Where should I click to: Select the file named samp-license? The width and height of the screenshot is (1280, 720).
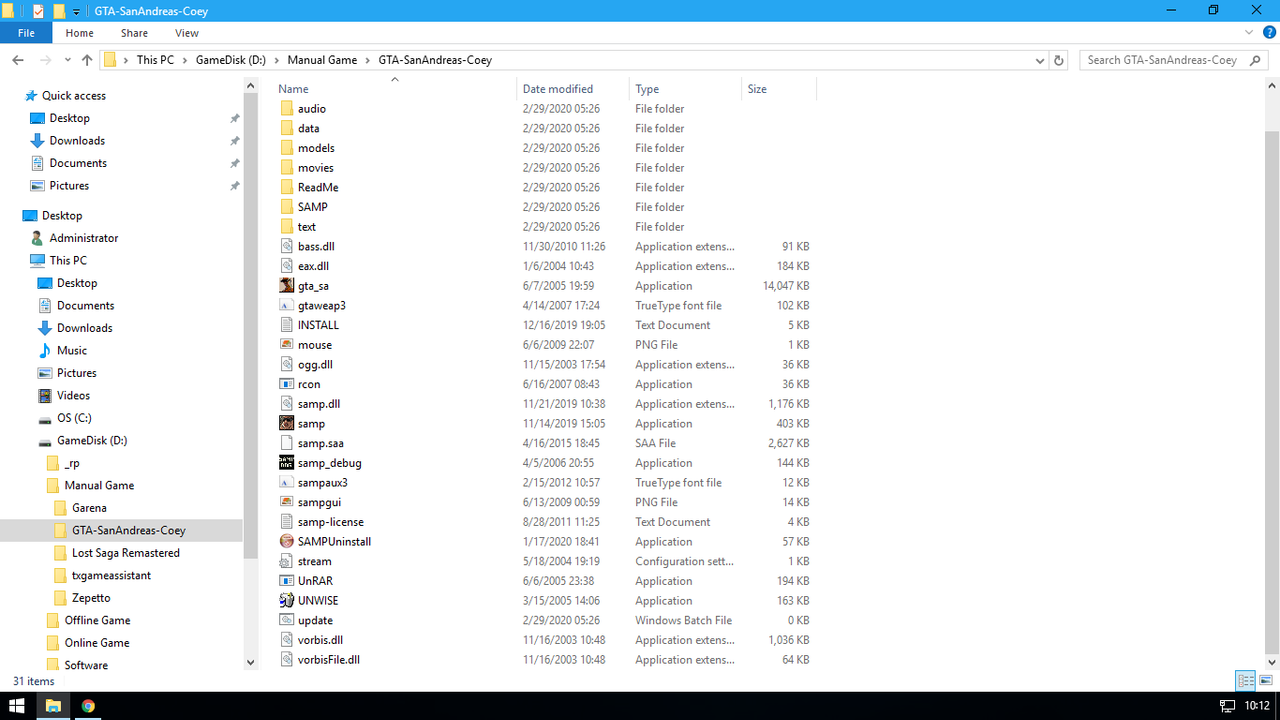point(330,522)
